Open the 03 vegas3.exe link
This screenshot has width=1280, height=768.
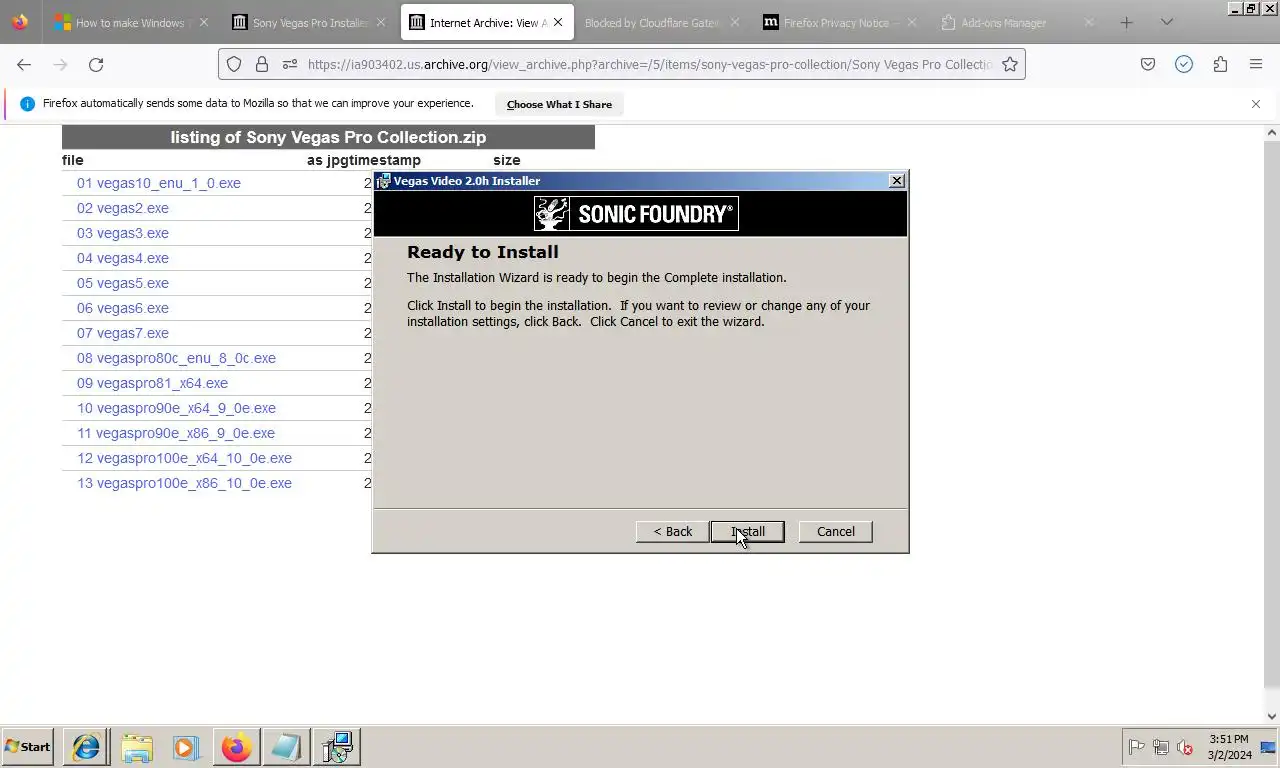pos(123,233)
